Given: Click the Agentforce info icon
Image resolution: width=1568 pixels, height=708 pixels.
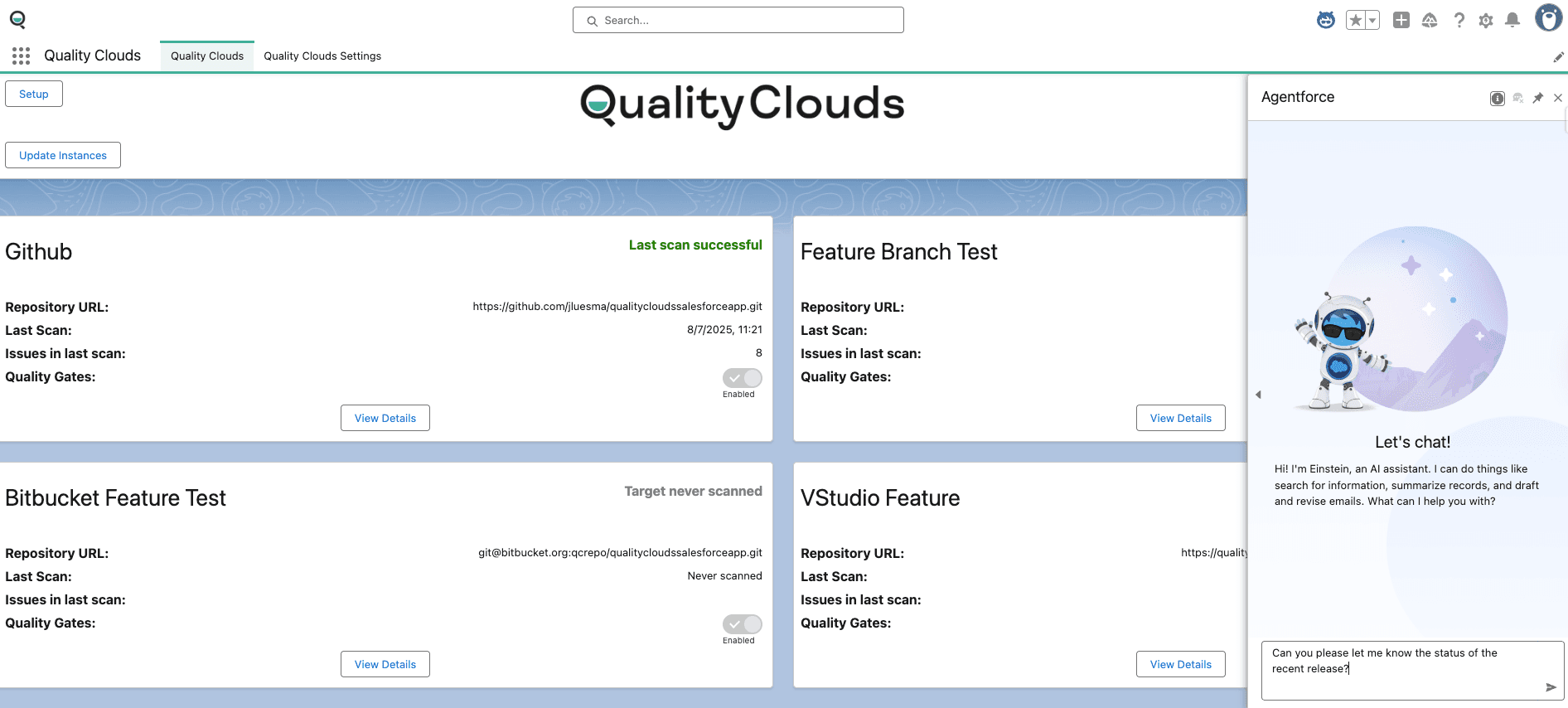Looking at the screenshot, I should click(x=1498, y=98).
